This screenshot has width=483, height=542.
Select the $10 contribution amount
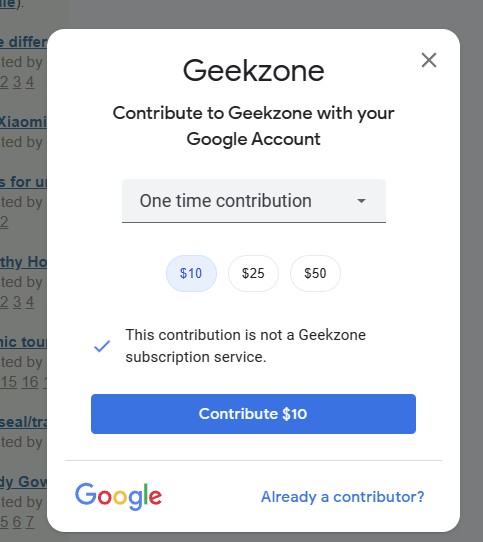(191, 273)
